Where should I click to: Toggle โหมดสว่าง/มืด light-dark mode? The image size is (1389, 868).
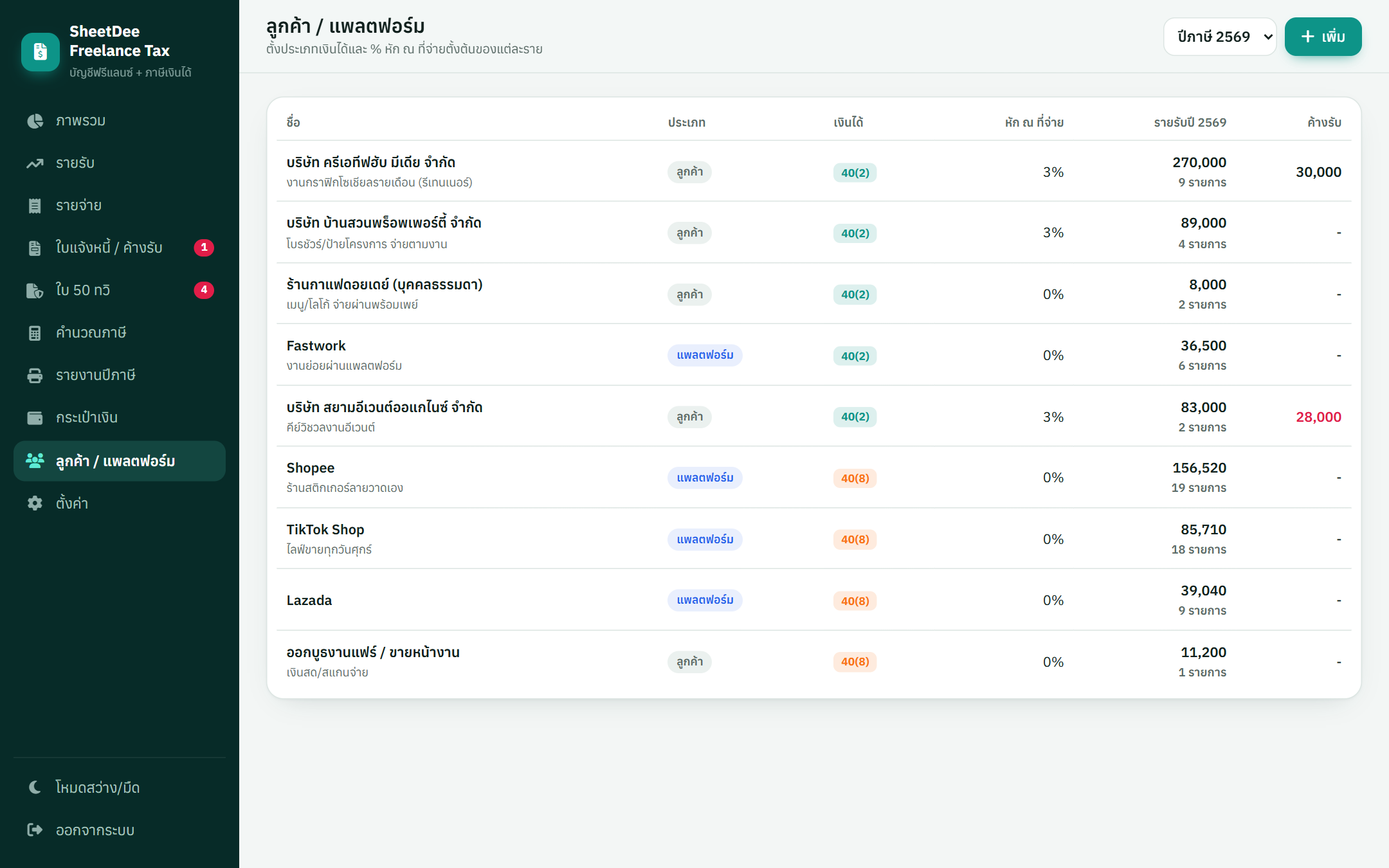pos(120,788)
